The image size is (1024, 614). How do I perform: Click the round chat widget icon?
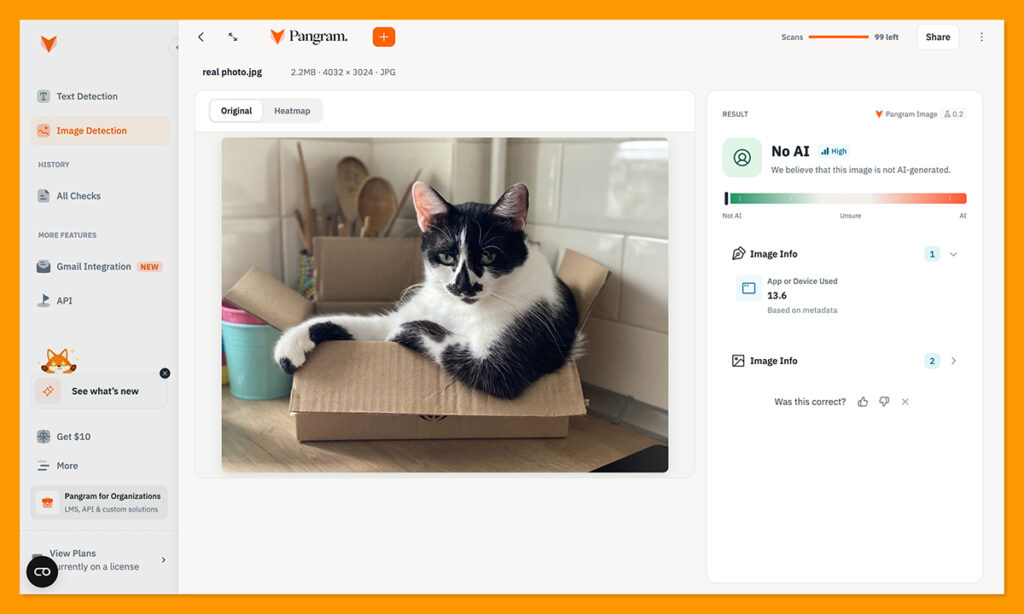(42, 572)
